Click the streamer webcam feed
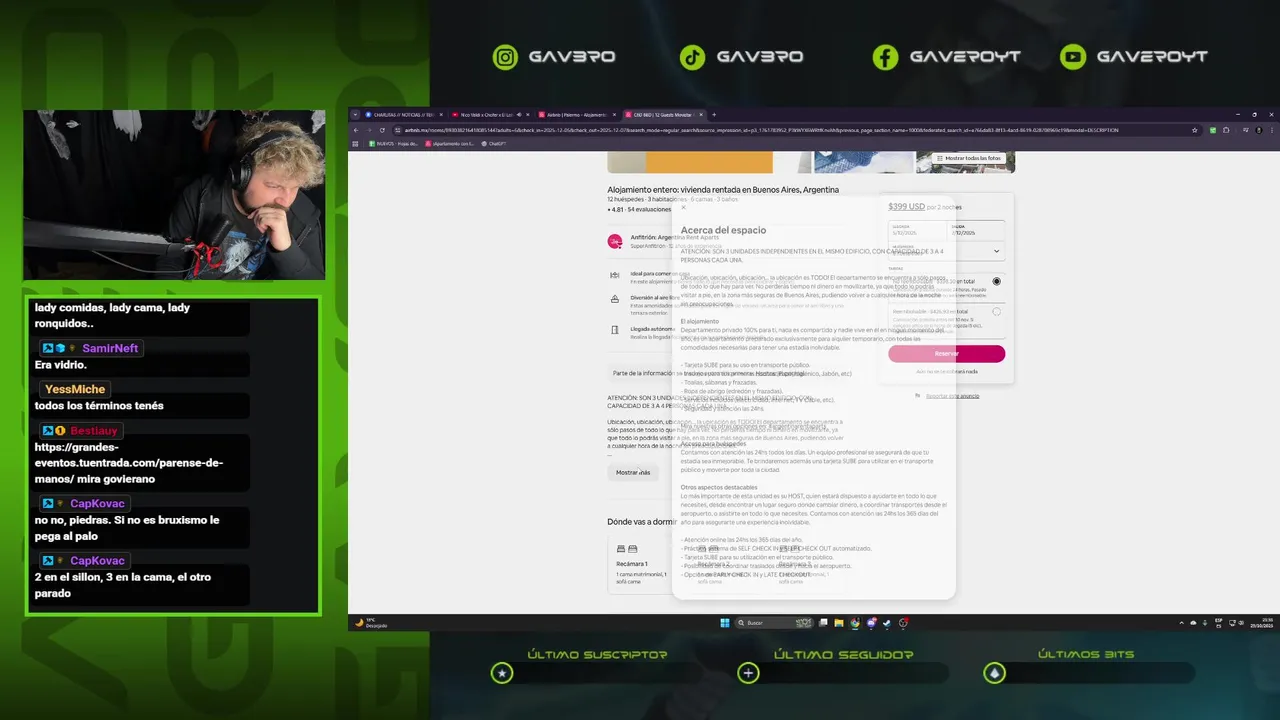The width and height of the screenshot is (1280, 720). click(174, 195)
